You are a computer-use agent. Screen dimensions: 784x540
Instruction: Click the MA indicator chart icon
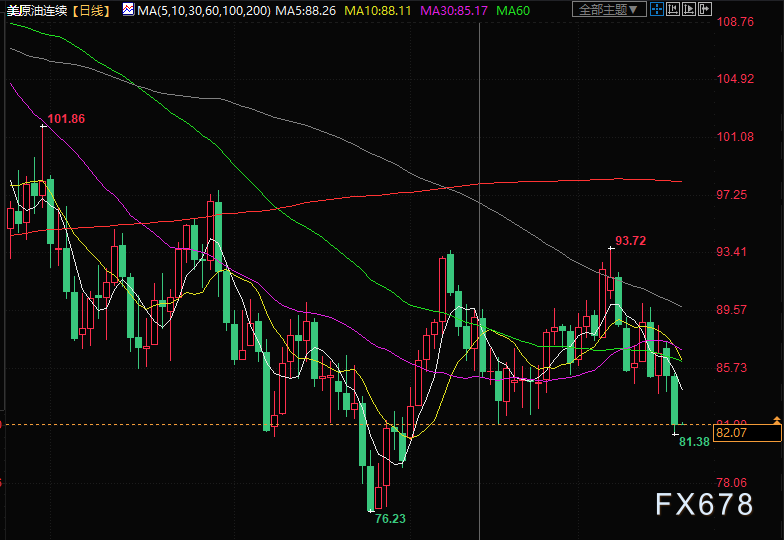[128, 10]
